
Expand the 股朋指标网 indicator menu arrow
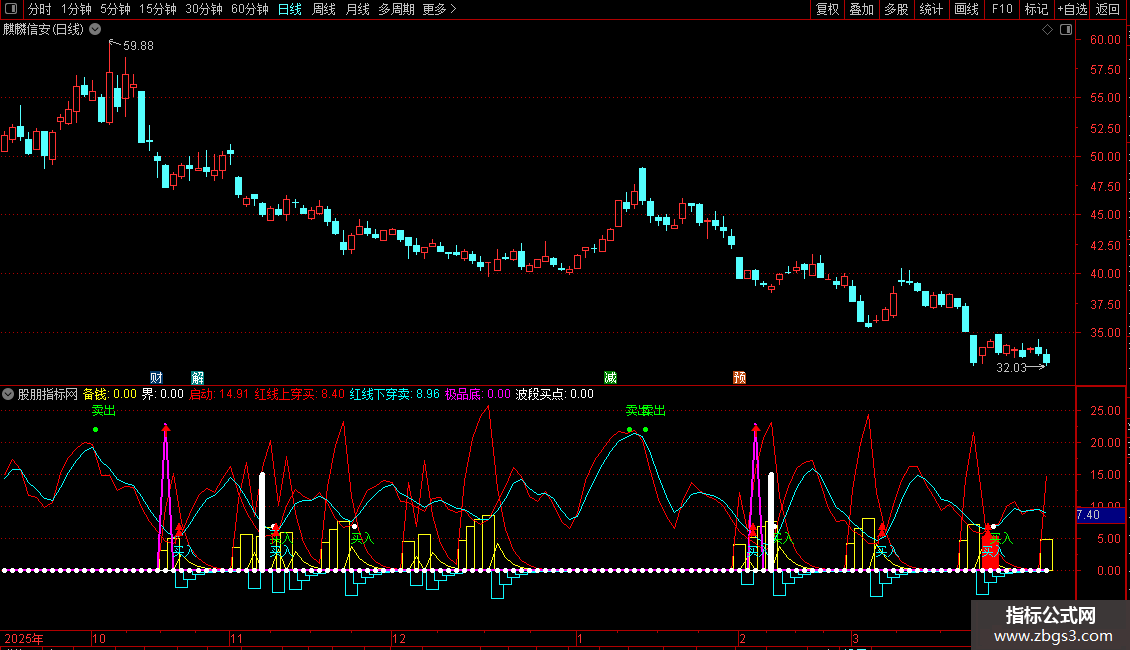pyautogui.click(x=9, y=394)
